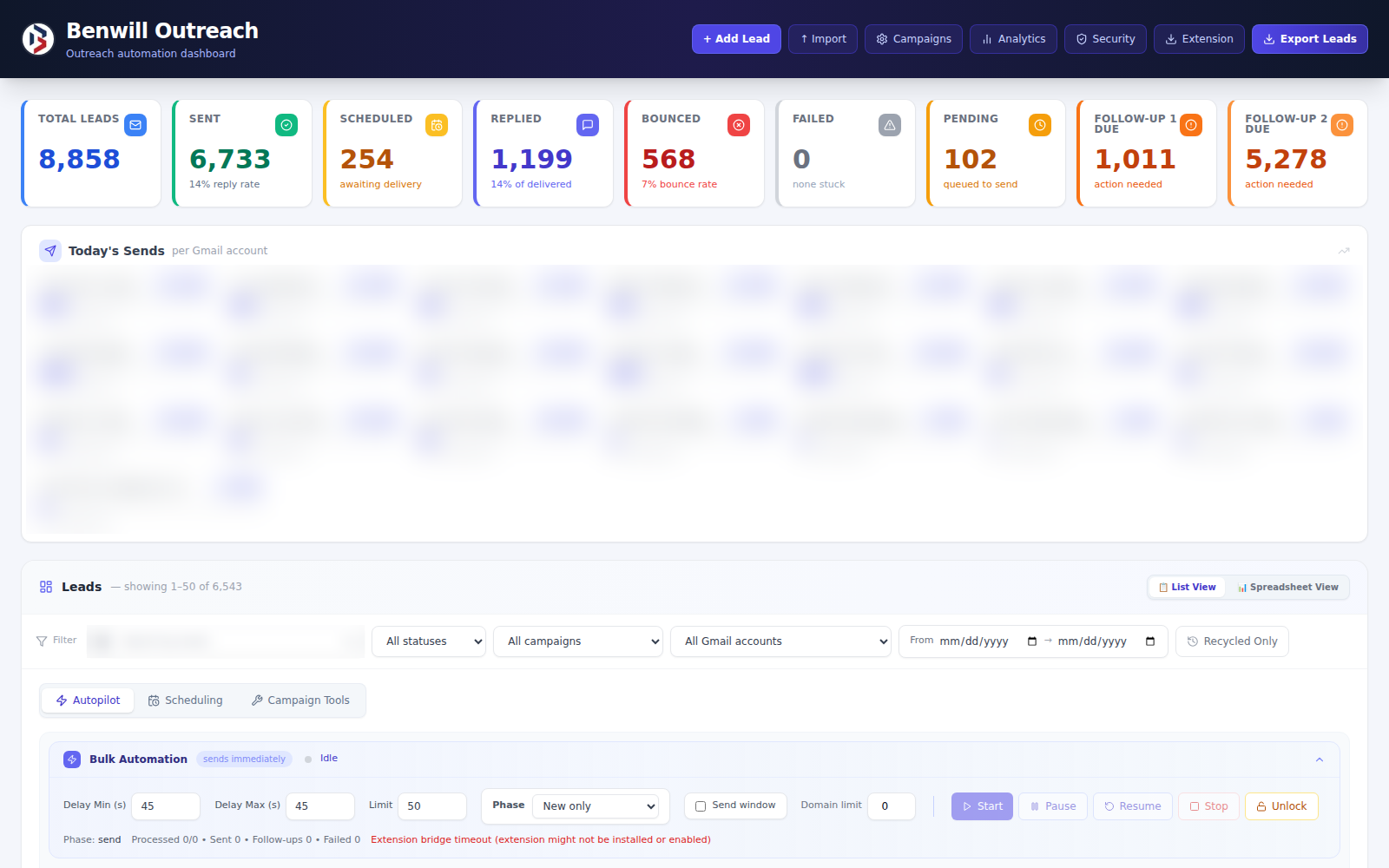
Task: Click the Replied chat bubble icon
Action: click(588, 125)
